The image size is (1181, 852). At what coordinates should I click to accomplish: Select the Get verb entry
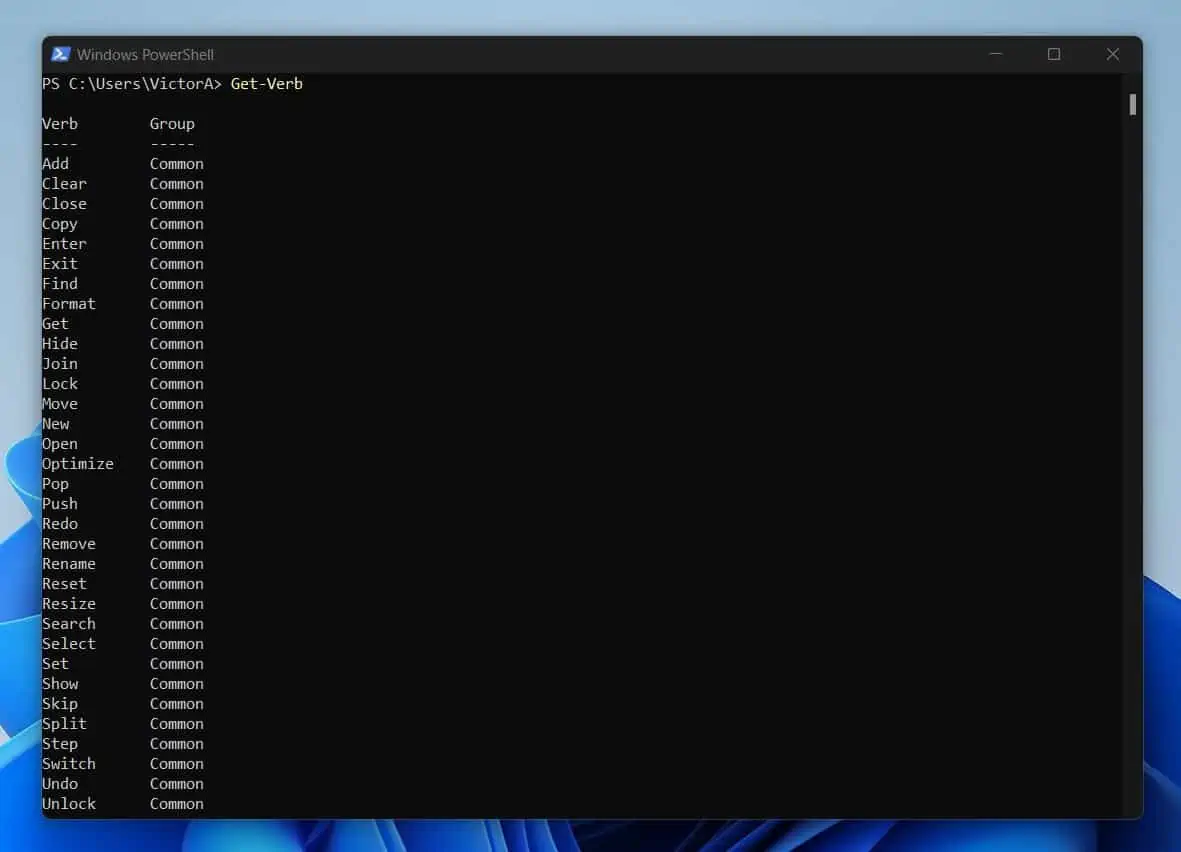pyautogui.click(x=56, y=323)
